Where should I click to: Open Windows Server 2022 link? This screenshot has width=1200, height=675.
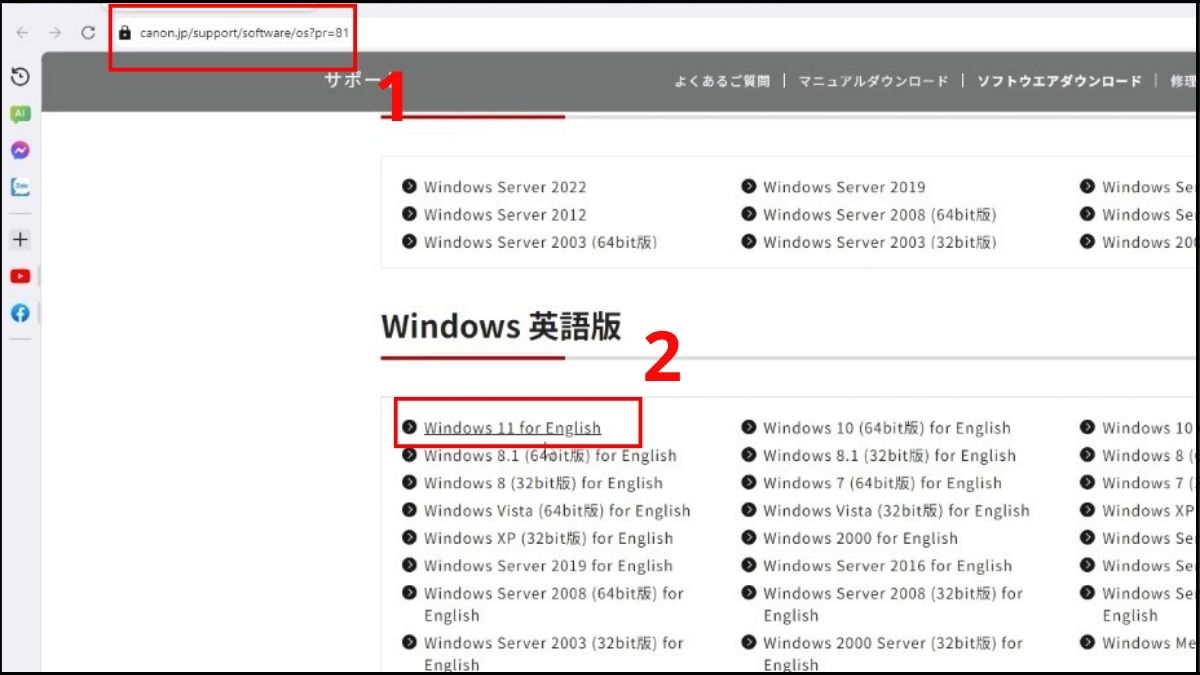pos(505,187)
